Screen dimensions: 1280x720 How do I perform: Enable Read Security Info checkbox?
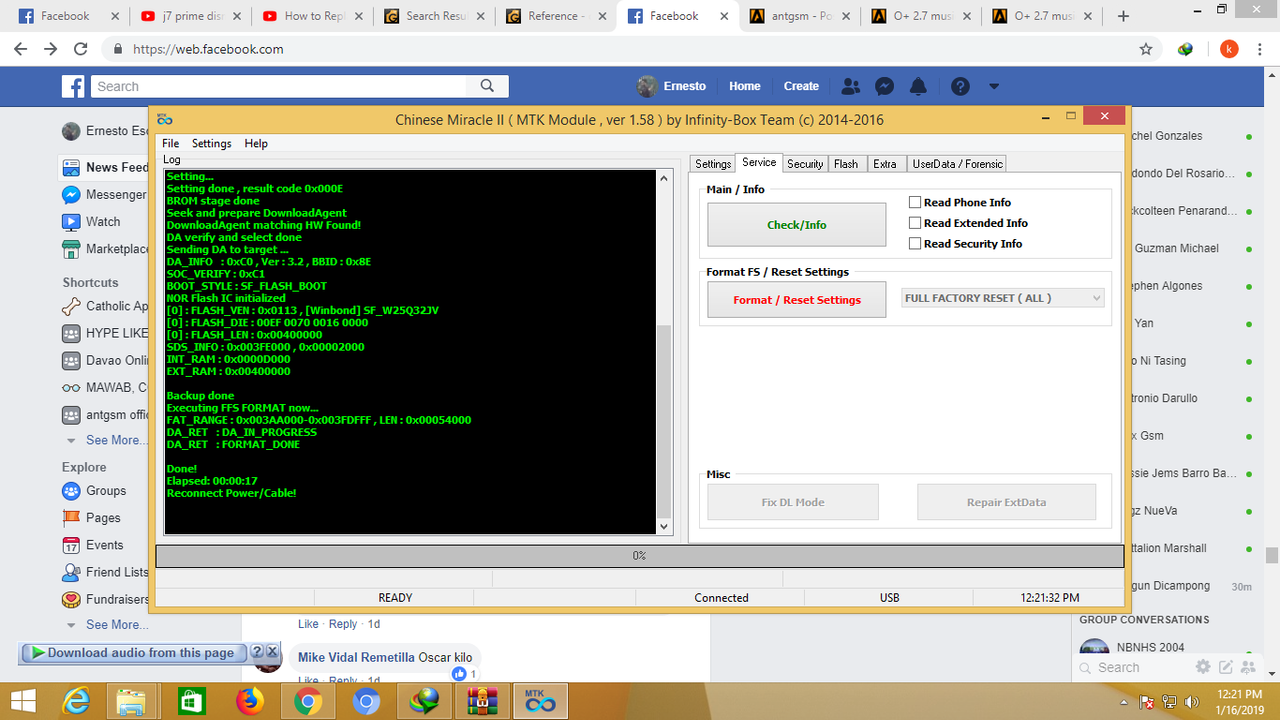[914, 243]
